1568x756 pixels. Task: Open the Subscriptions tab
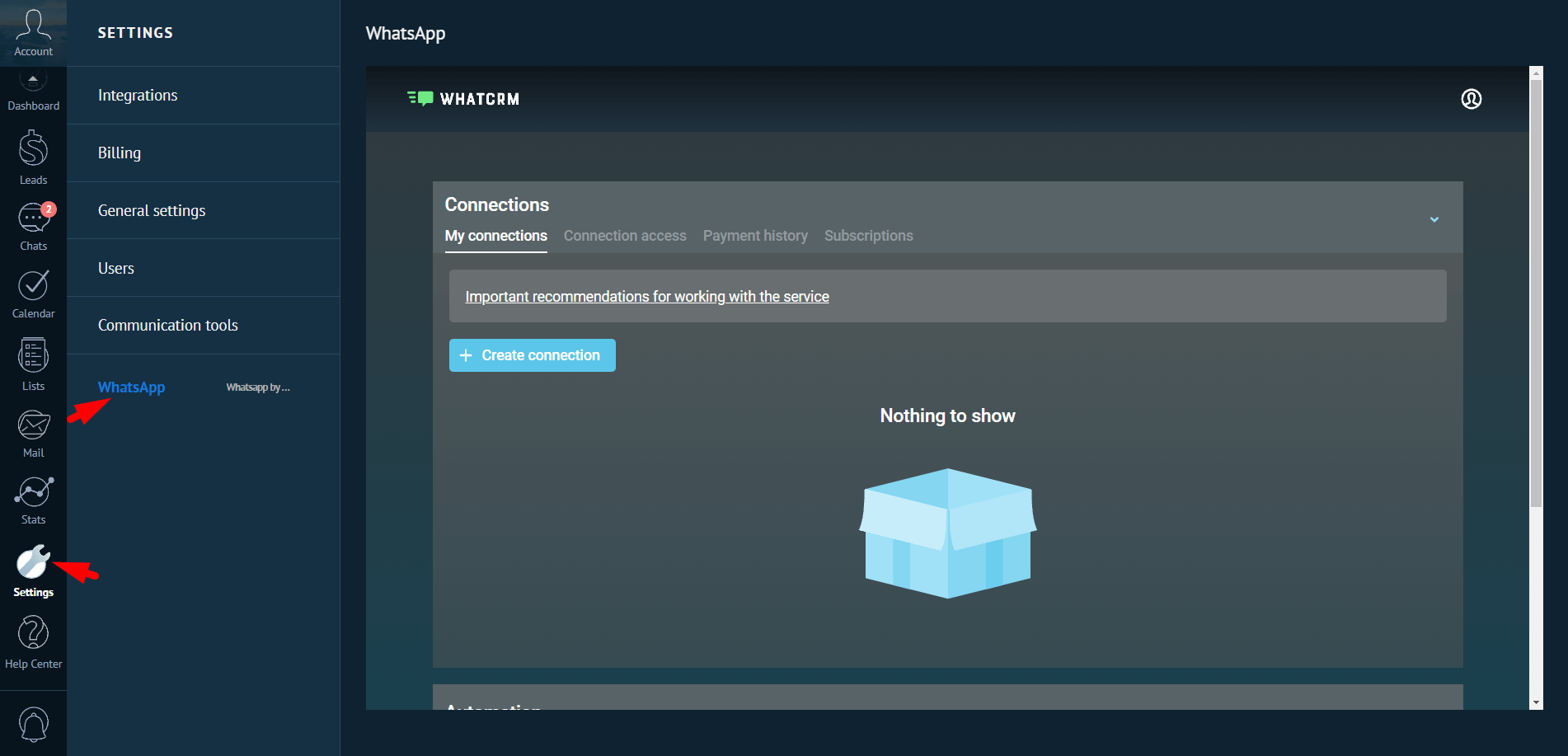coord(868,236)
